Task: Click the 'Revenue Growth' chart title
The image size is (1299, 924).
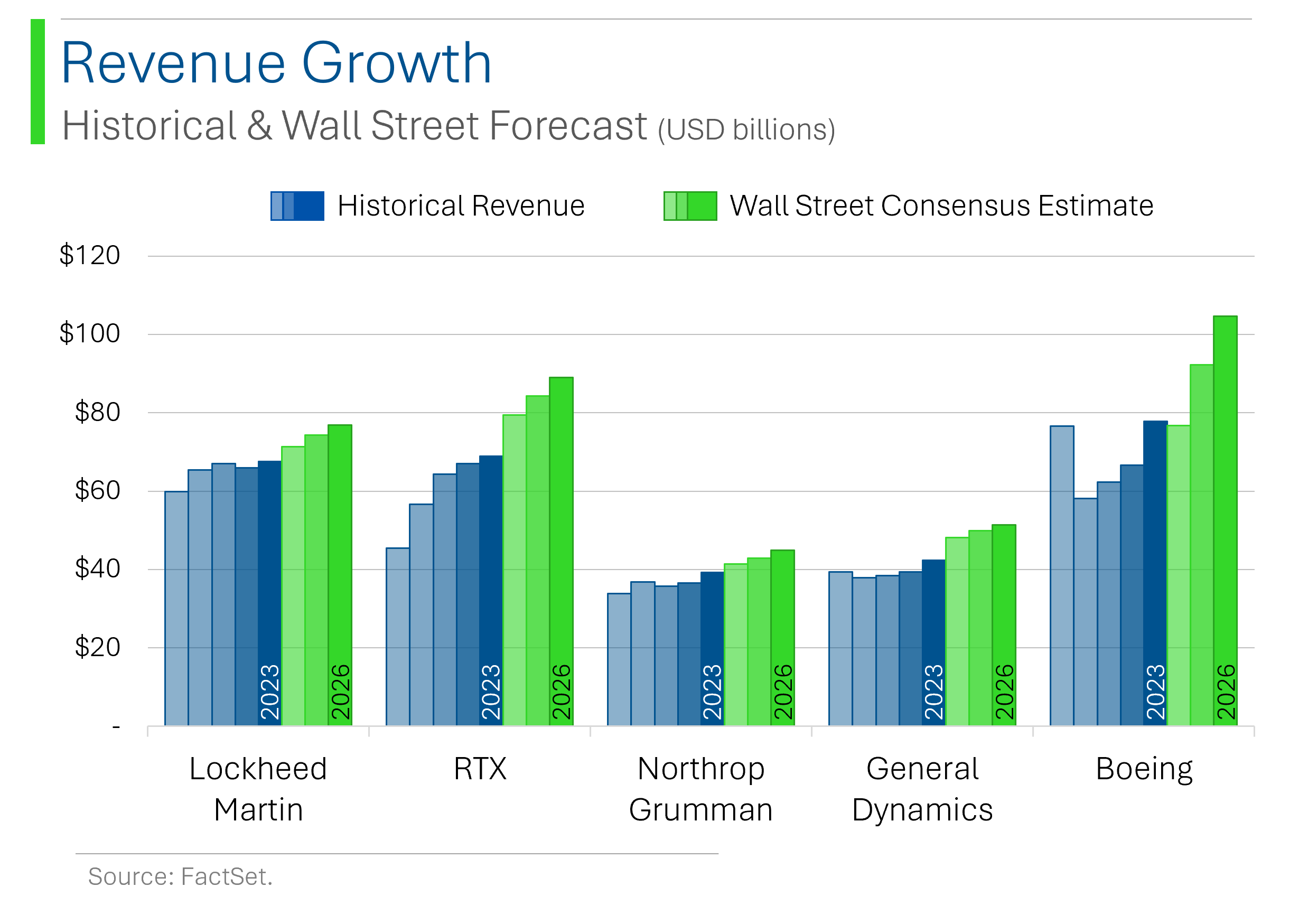Action: pyautogui.click(x=276, y=62)
